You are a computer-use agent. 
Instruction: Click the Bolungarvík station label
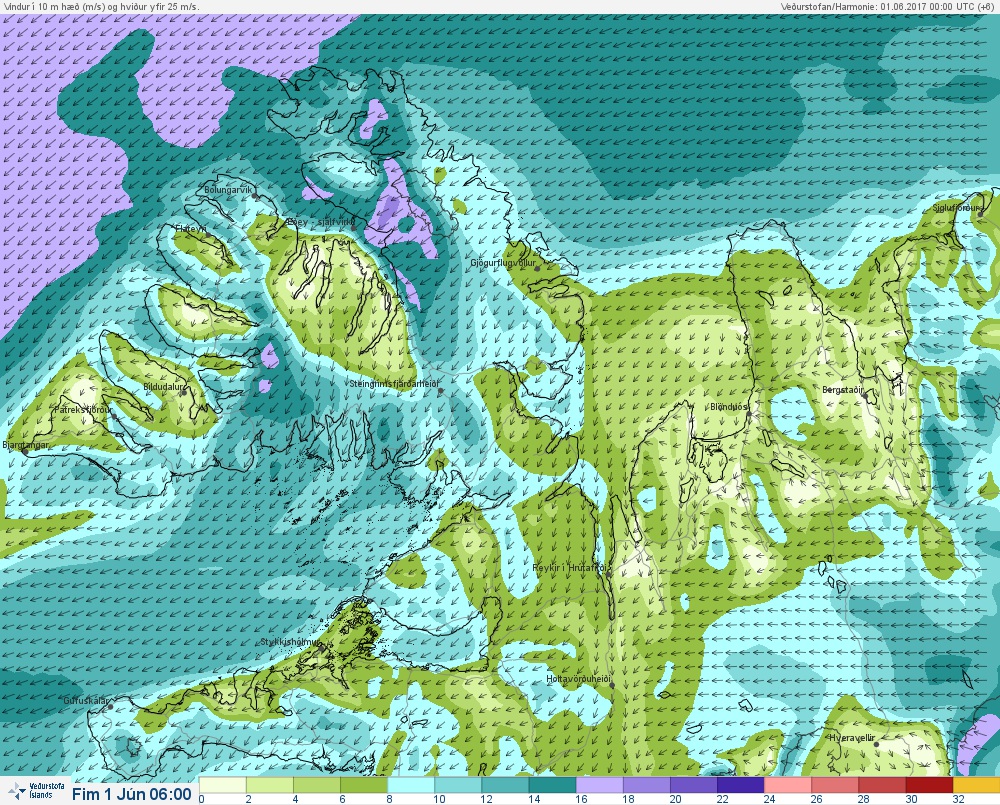(x=228, y=189)
